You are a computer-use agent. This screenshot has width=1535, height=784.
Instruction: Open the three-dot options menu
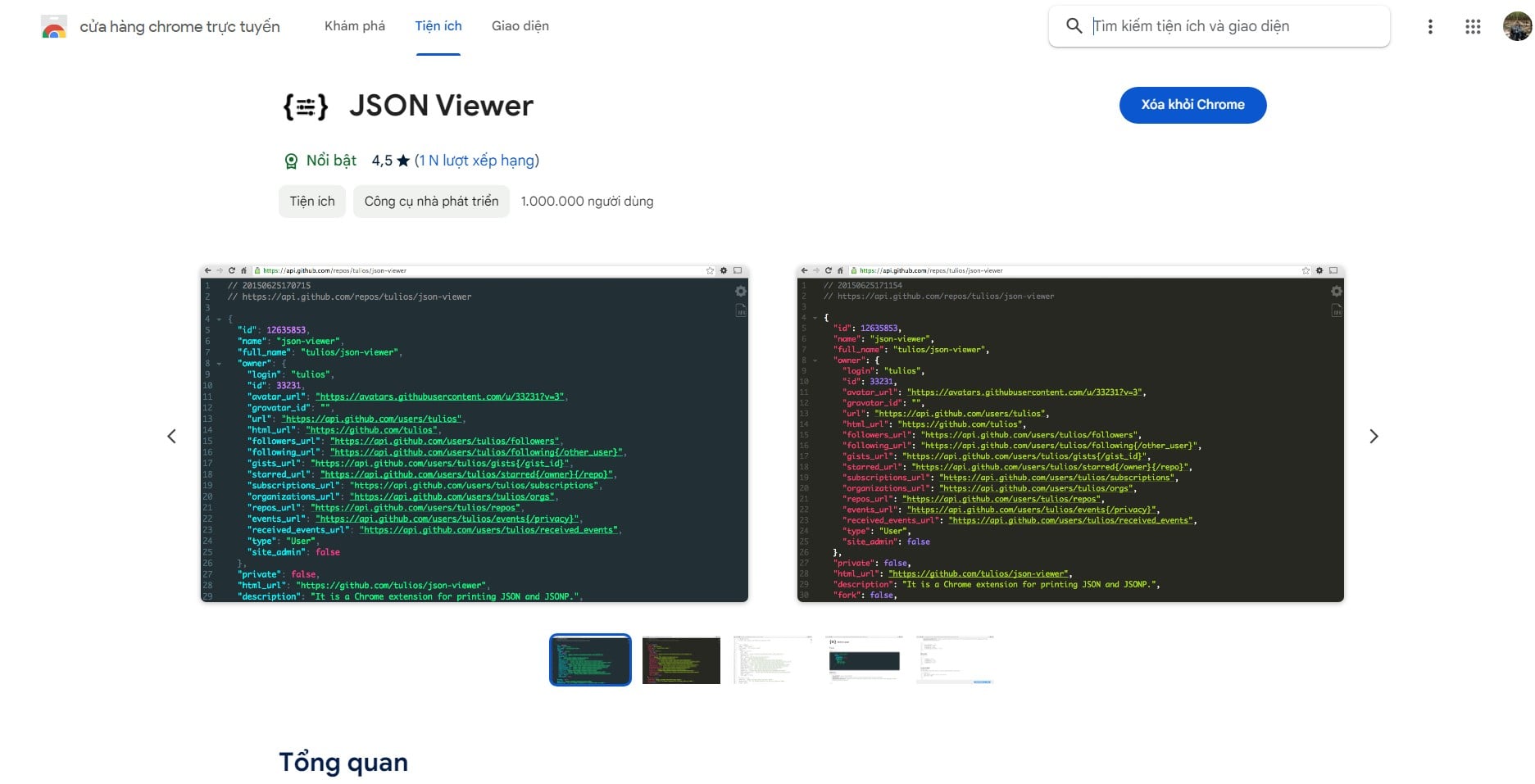click(x=1430, y=26)
